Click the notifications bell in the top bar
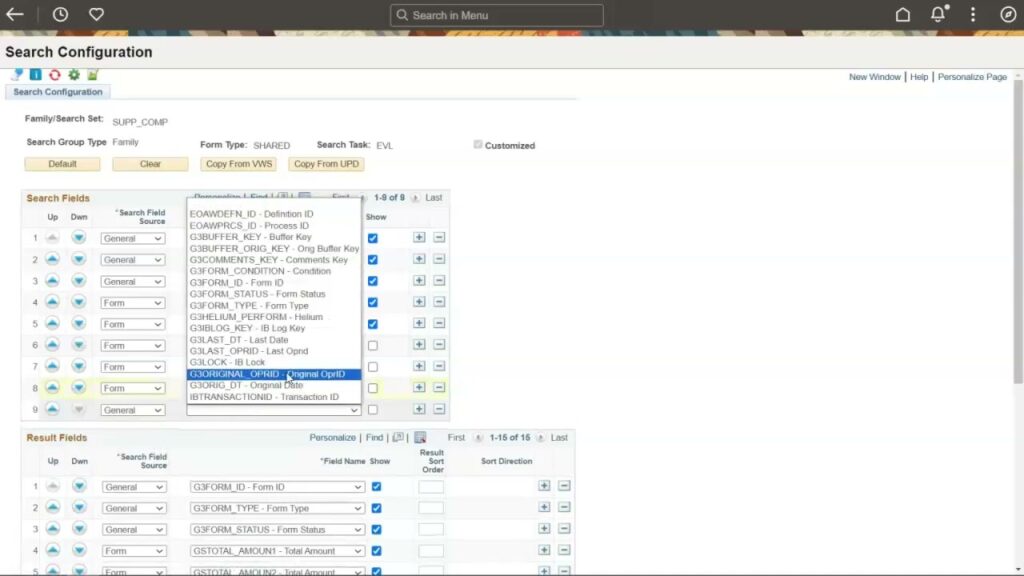Image resolution: width=1024 pixels, height=576 pixels. (937, 14)
